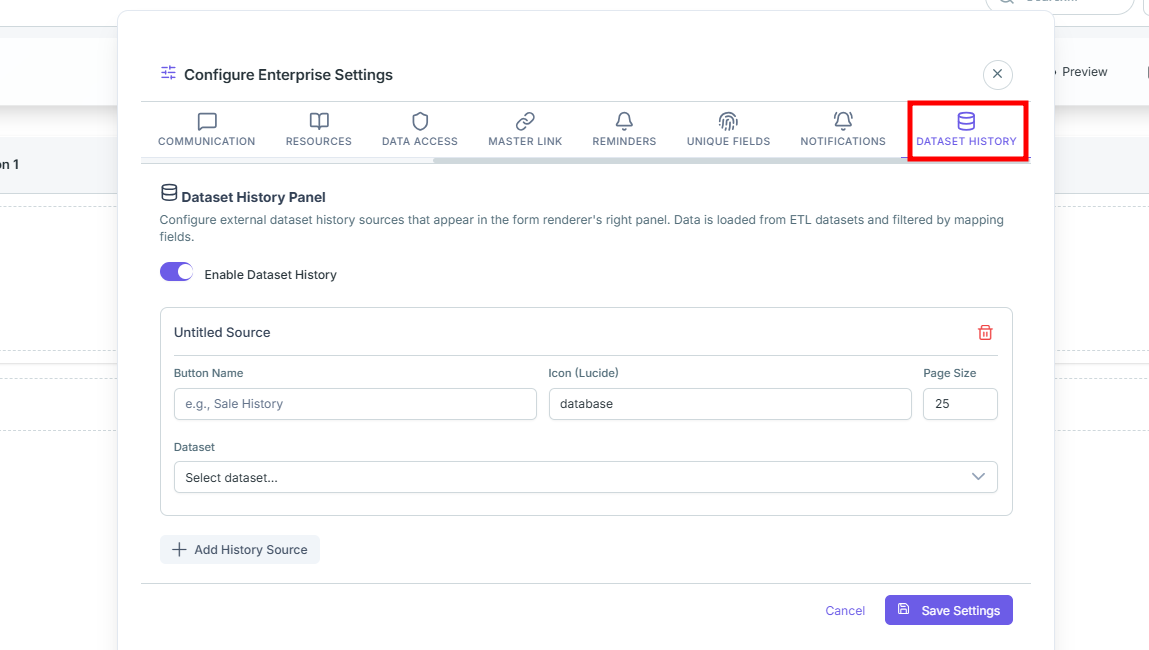Screen dimensions: 1149x650
Task: Click the Reminders bell icon
Action: point(624,121)
